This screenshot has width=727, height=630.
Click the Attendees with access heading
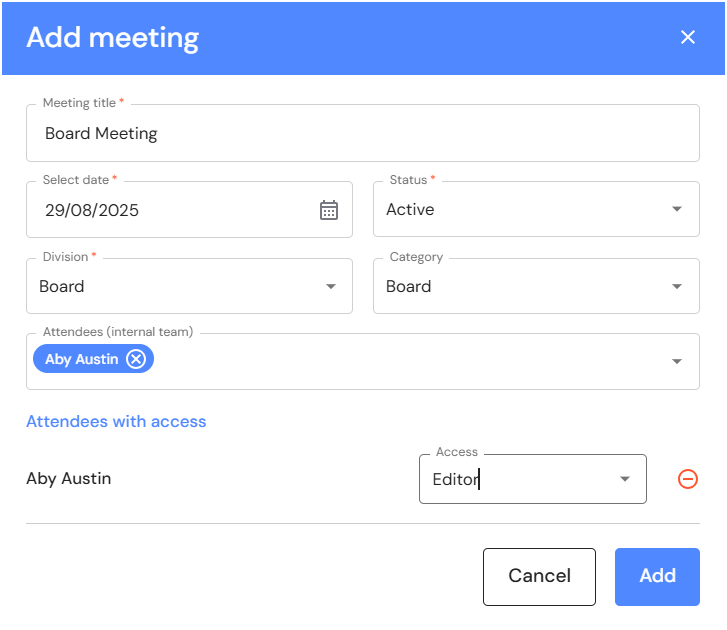click(116, 421)
